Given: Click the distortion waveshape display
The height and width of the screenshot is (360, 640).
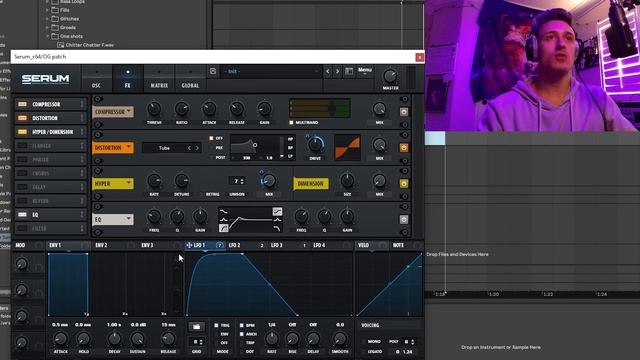Looking at the screenshot, I should (x=347, y=147).
